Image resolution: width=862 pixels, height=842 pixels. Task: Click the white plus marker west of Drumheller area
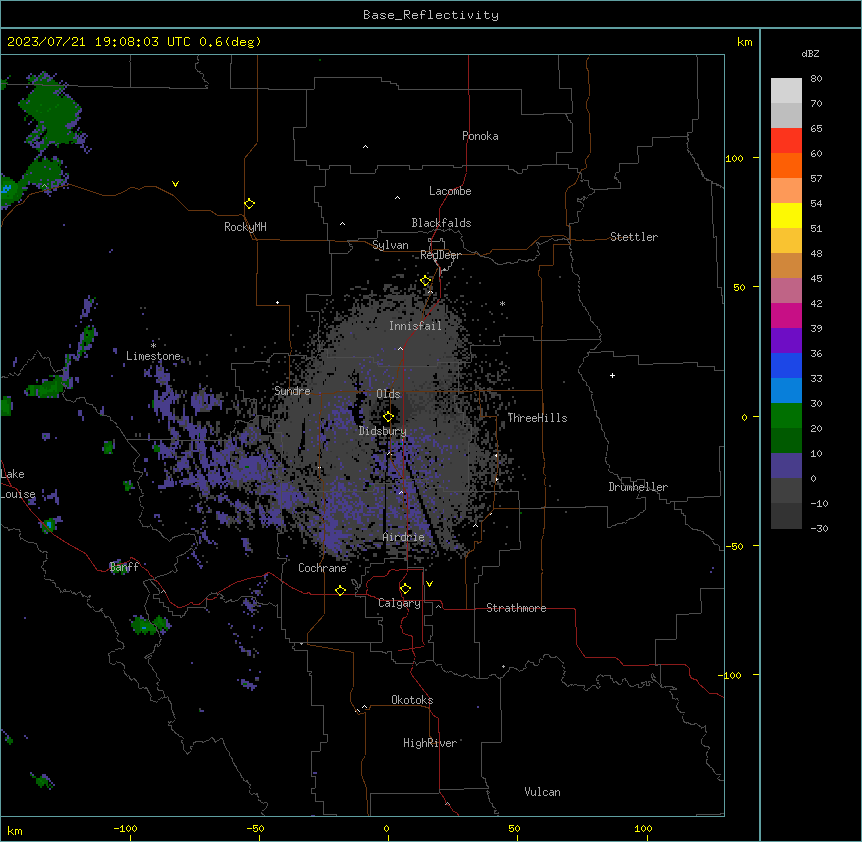pos(612,375)
